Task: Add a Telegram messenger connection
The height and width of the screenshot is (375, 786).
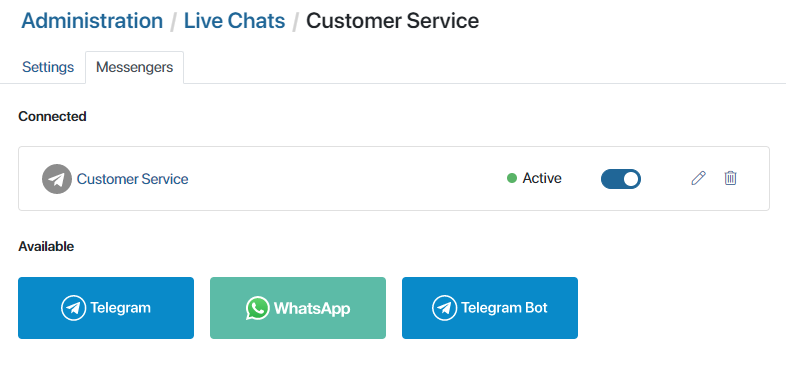Action: pos(106,308)
